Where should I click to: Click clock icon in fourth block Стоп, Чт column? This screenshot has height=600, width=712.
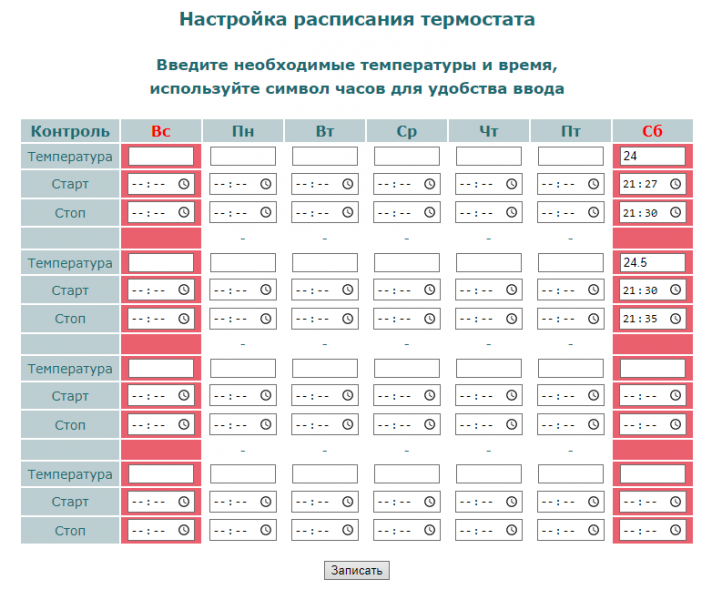511,530
